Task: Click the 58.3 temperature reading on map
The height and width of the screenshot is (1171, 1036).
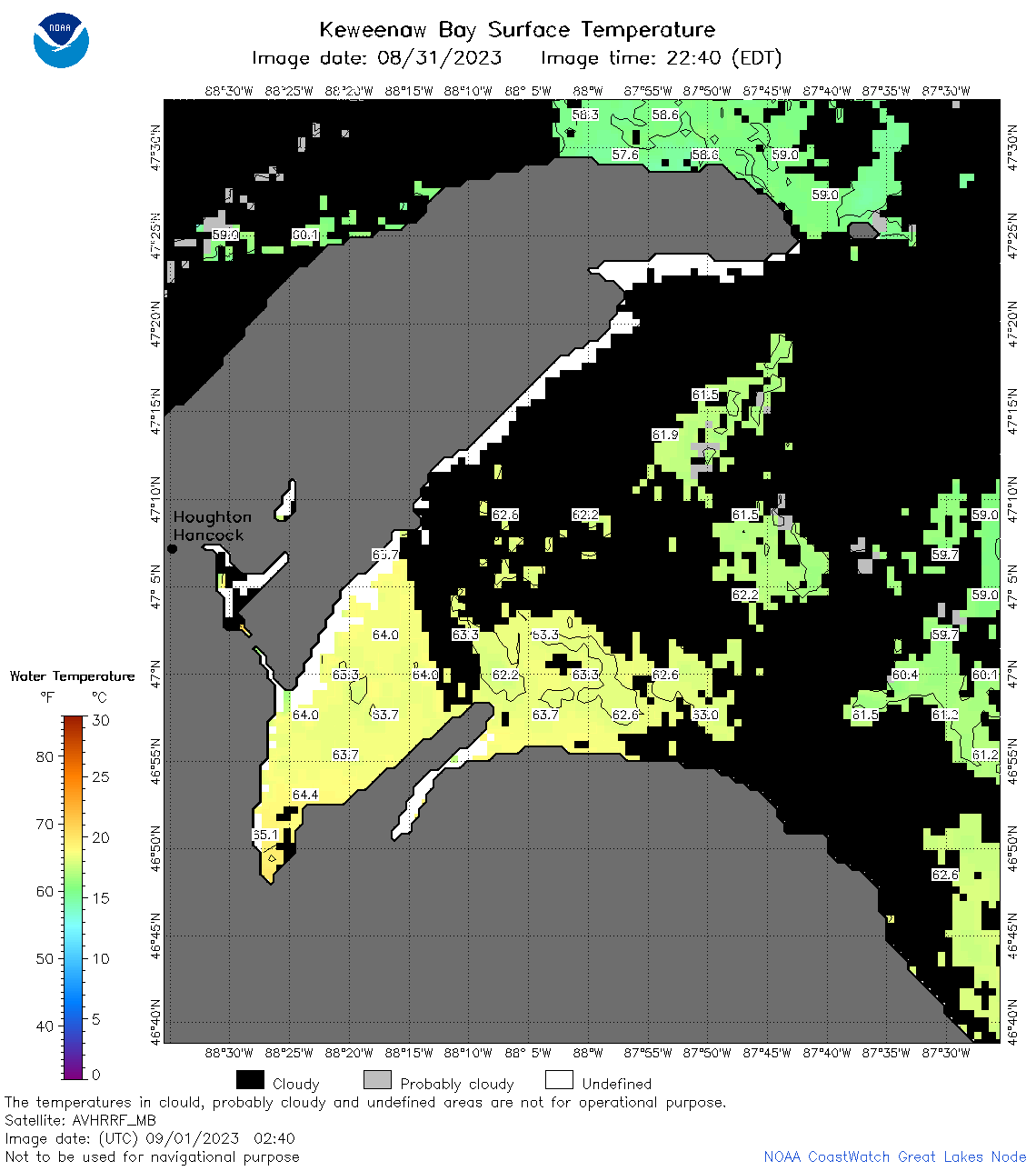Action: pyautogui.click(x=585, y=115)
